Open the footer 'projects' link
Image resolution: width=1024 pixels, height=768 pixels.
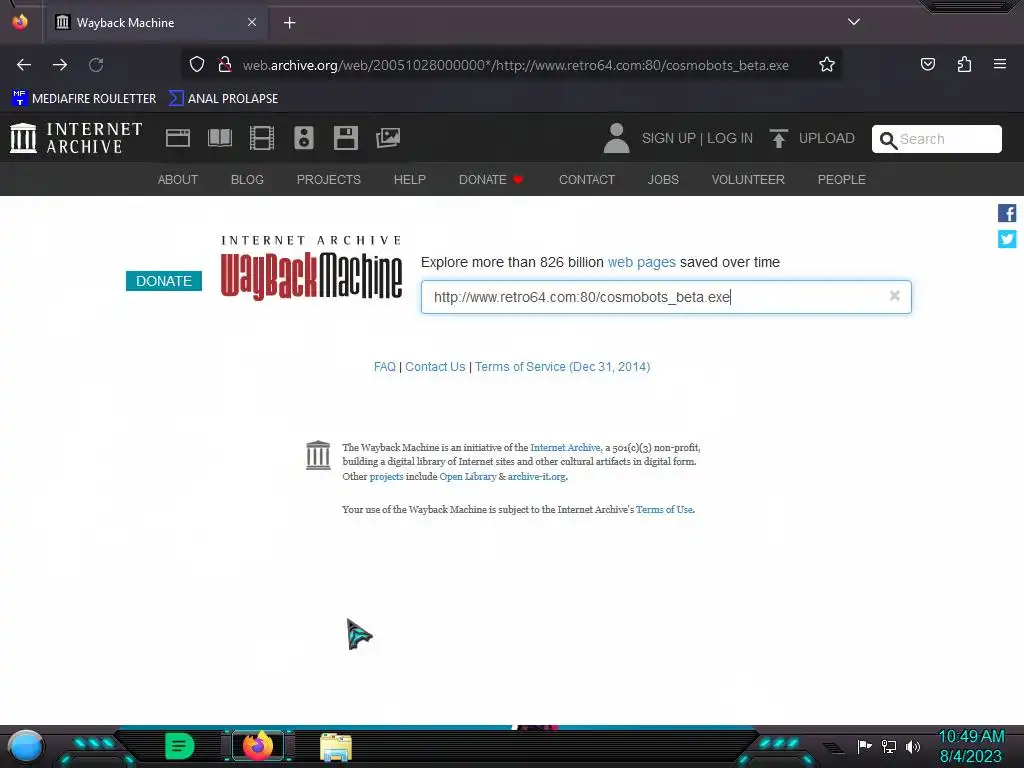(x=387, y=476)
